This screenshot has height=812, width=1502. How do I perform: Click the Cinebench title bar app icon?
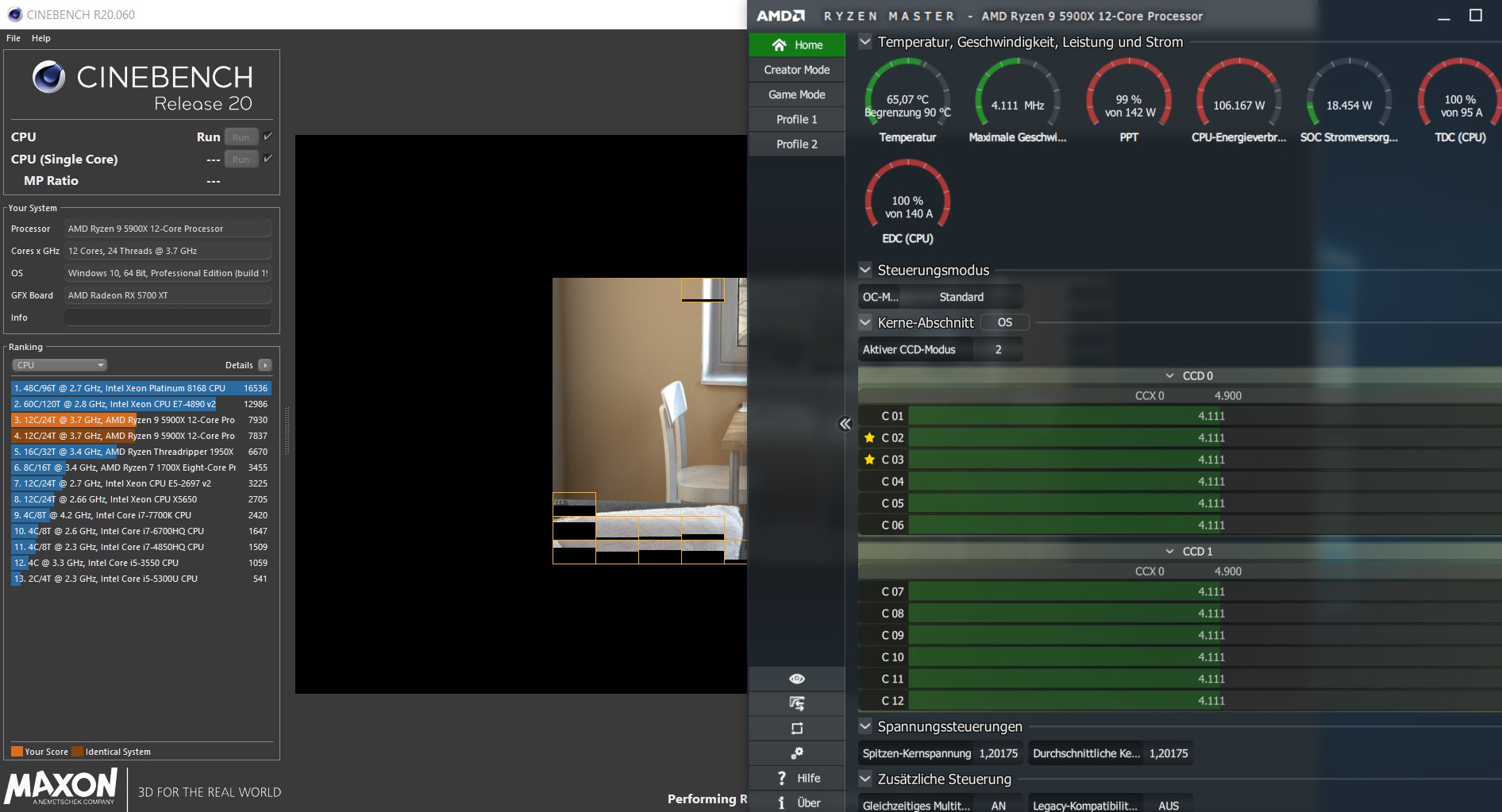point(14,14)
